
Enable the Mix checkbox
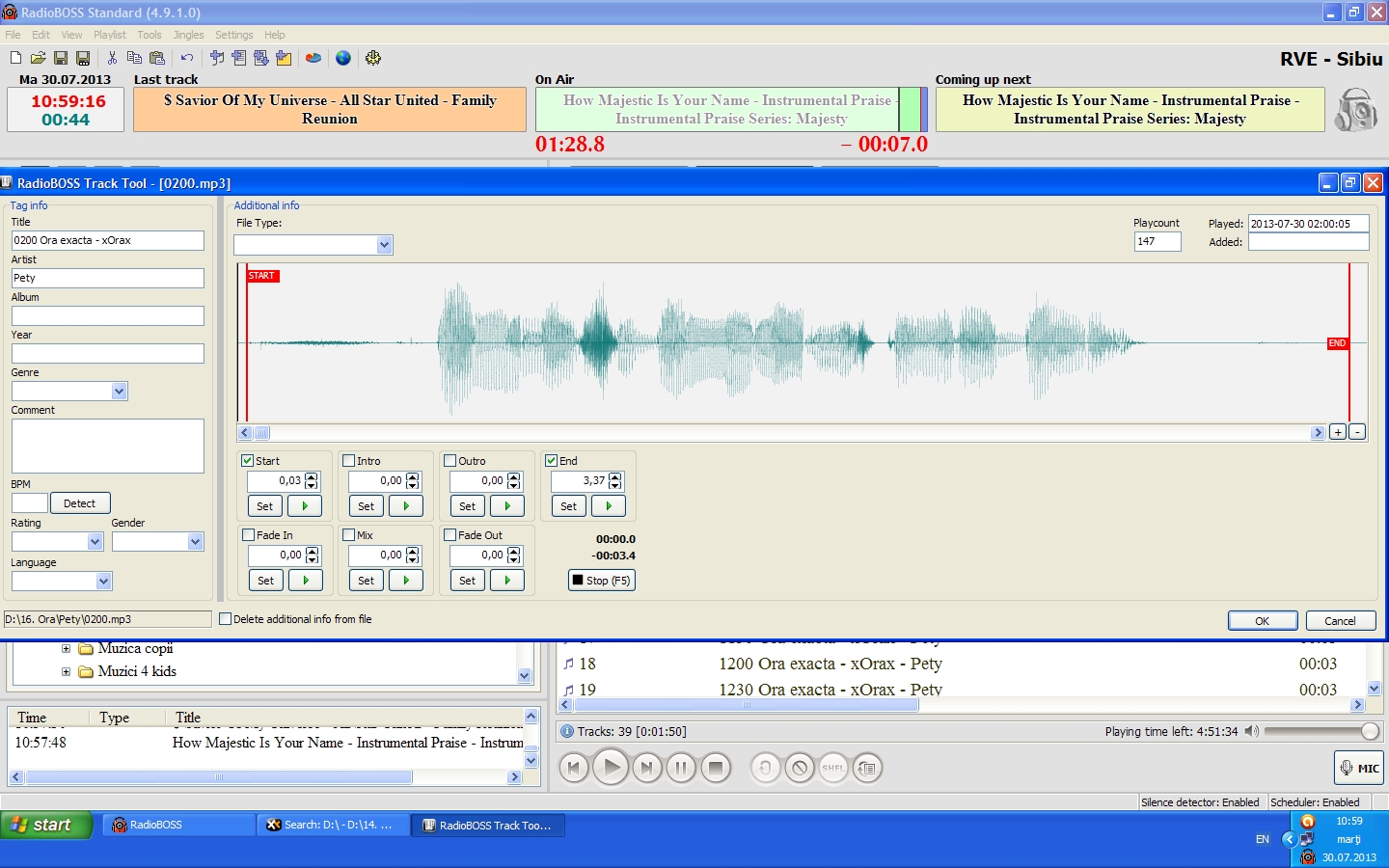tap(349, 535)
